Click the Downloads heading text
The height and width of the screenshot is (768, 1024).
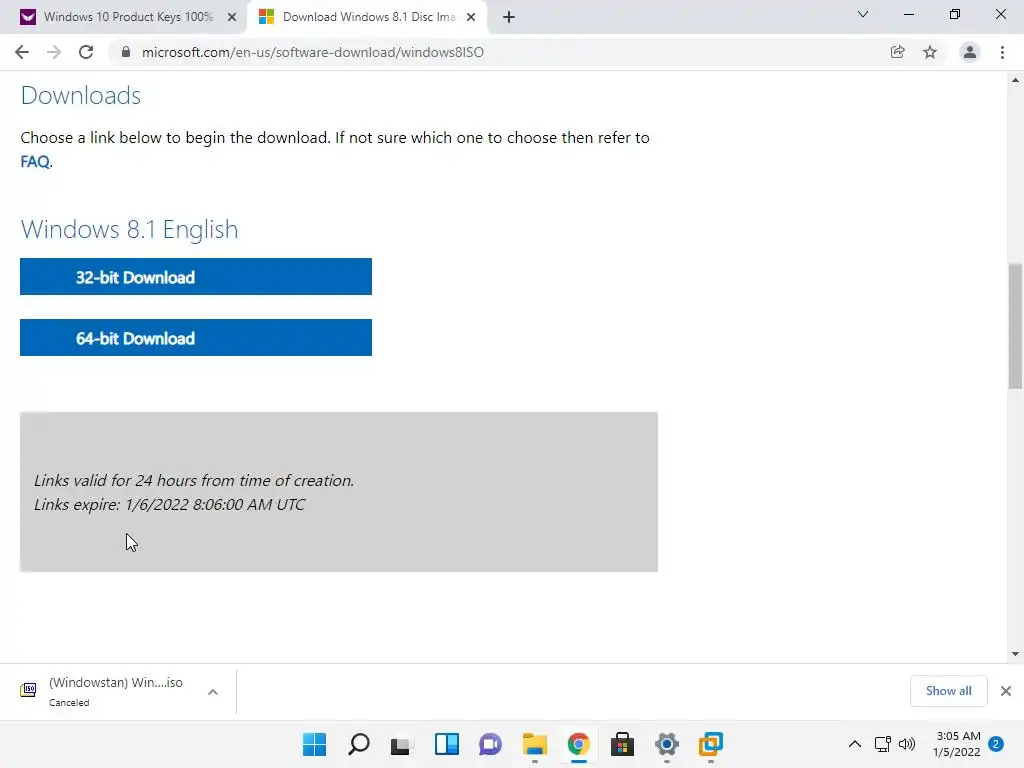[81, 95]
